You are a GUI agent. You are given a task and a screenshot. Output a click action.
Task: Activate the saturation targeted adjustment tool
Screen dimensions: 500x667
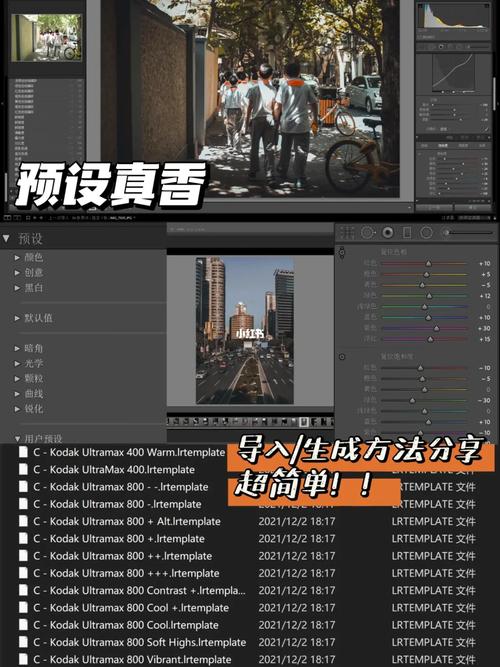[342, 356]
